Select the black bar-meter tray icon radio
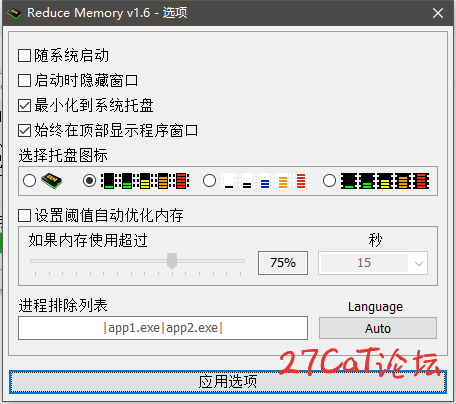 pyautogui.click(x=89, y=181)
